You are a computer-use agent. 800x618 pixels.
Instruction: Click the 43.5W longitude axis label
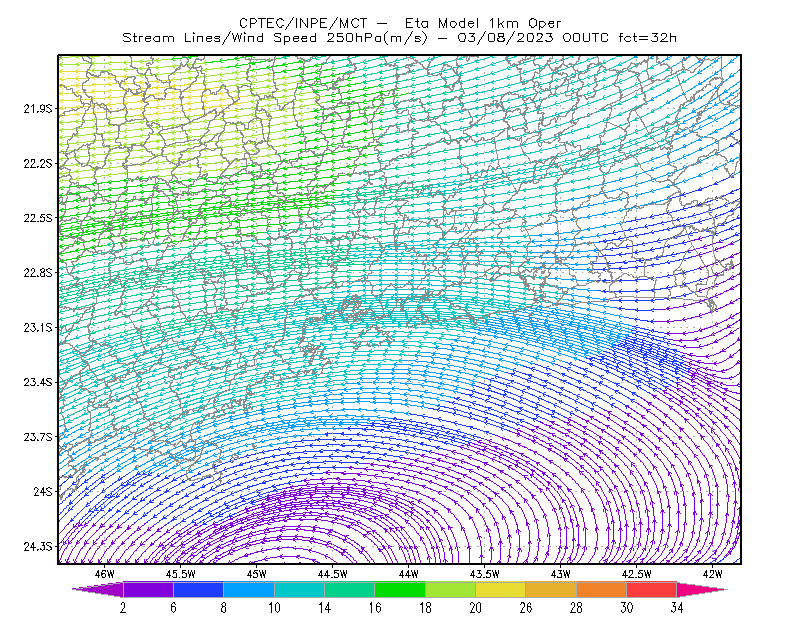coord(484,574)
